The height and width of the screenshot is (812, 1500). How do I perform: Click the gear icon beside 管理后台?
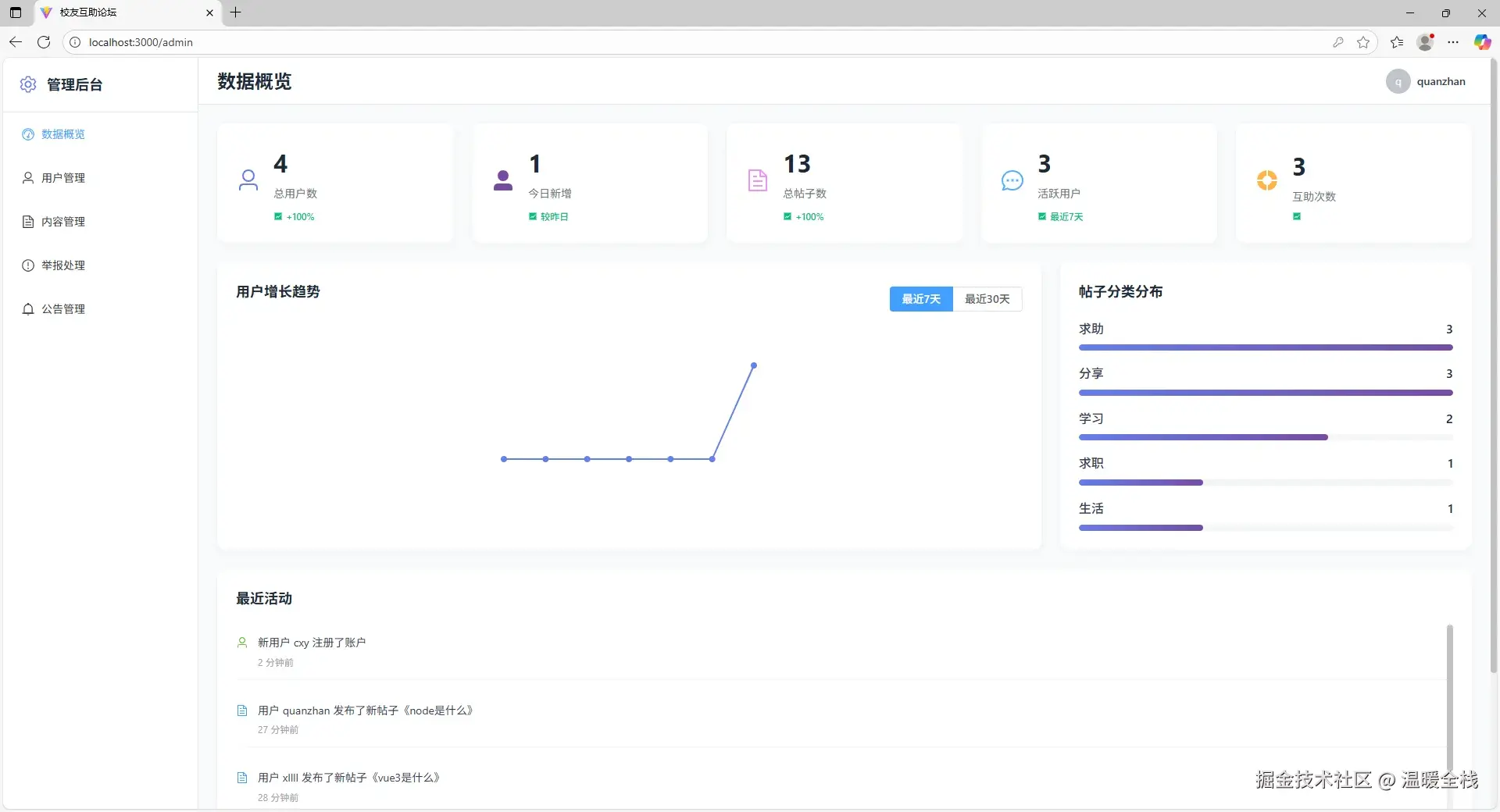28,84
